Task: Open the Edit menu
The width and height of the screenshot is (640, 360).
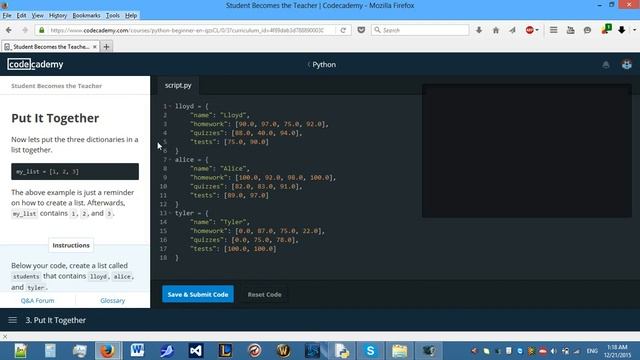Action: coord(22,16)
